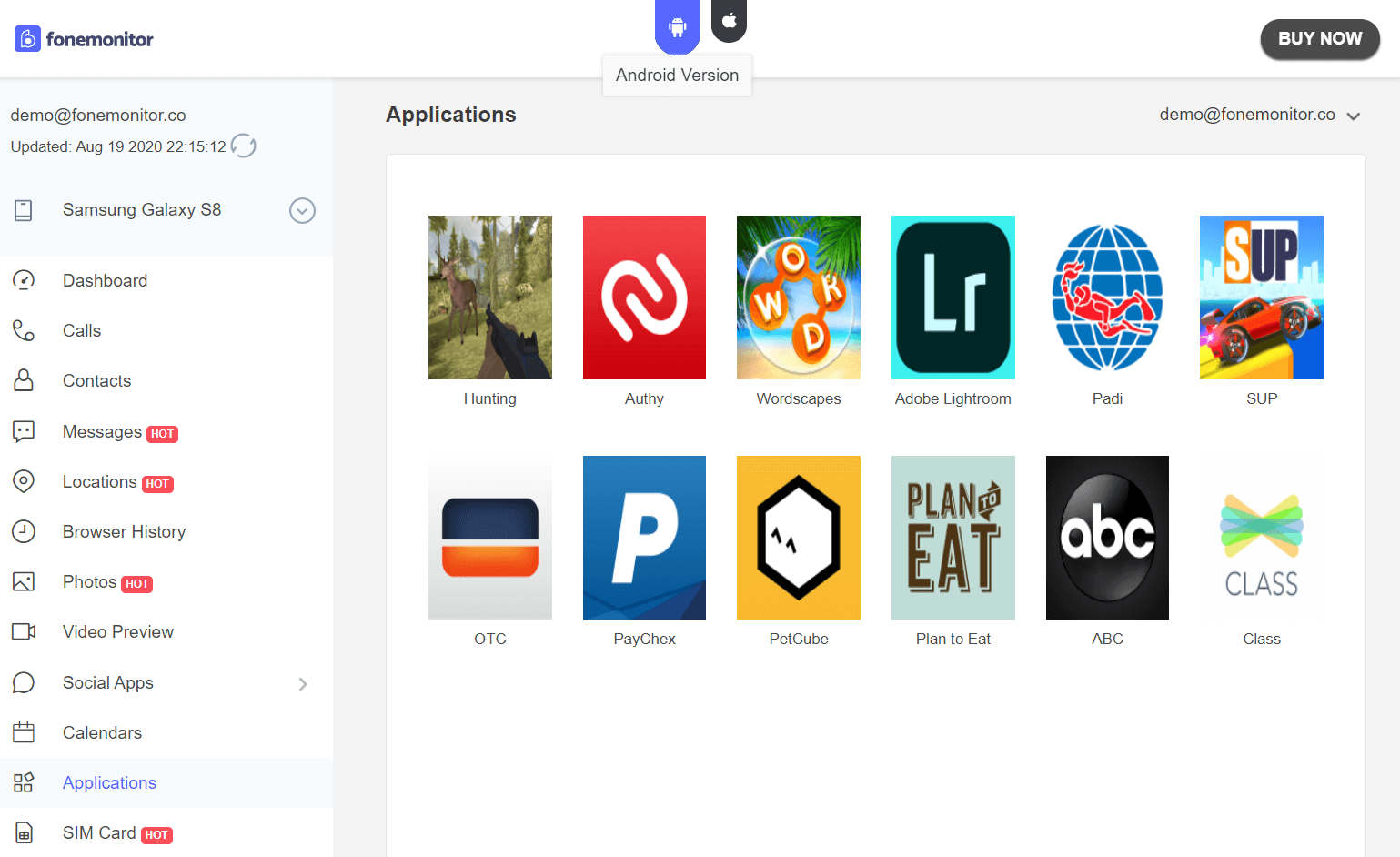The height and width of the screenshot is (857, 1400).
Task: Select the Class app icon
Action: point(1262,538)
